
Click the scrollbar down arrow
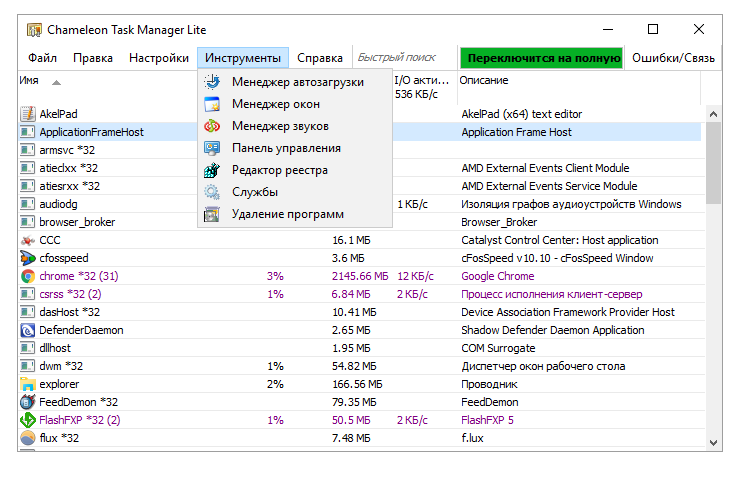(x=713, y=442)
